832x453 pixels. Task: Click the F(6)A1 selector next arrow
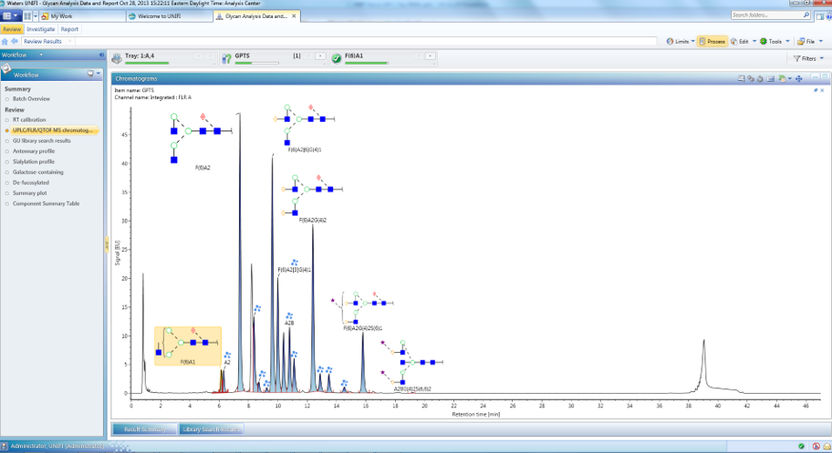430,56
